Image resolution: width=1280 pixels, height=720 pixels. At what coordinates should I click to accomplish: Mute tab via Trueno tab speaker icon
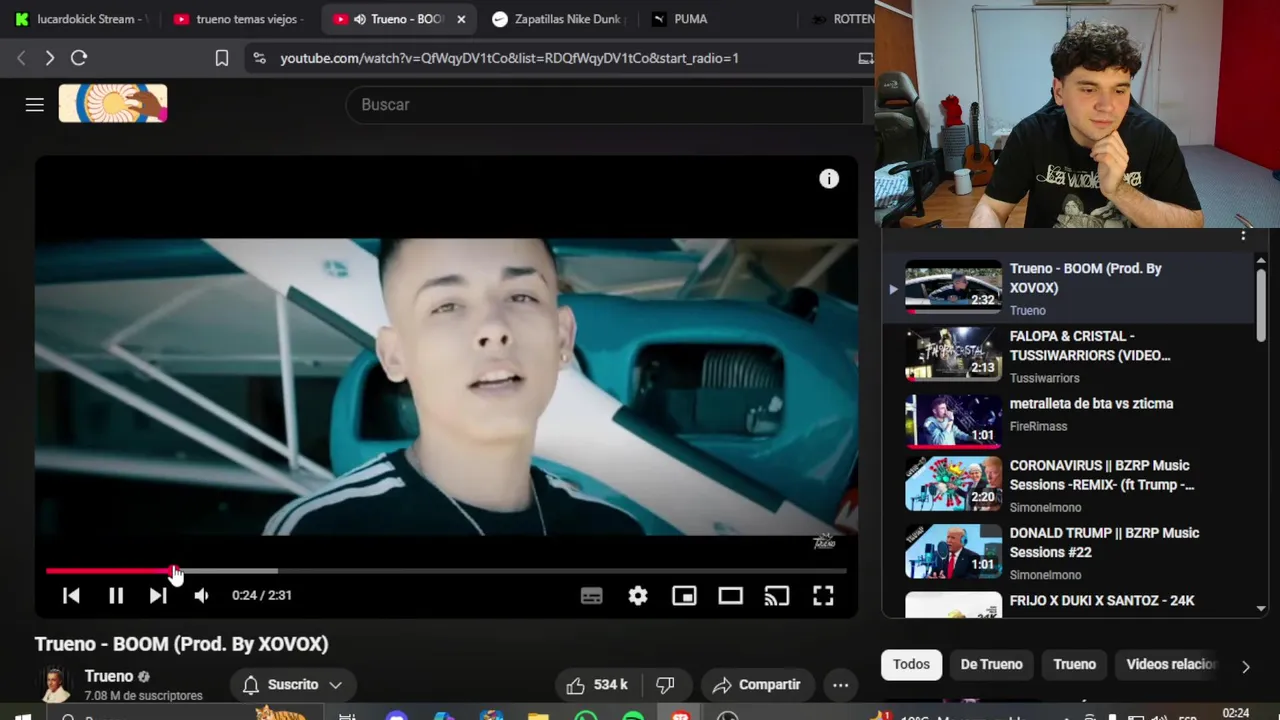(360, 19)
